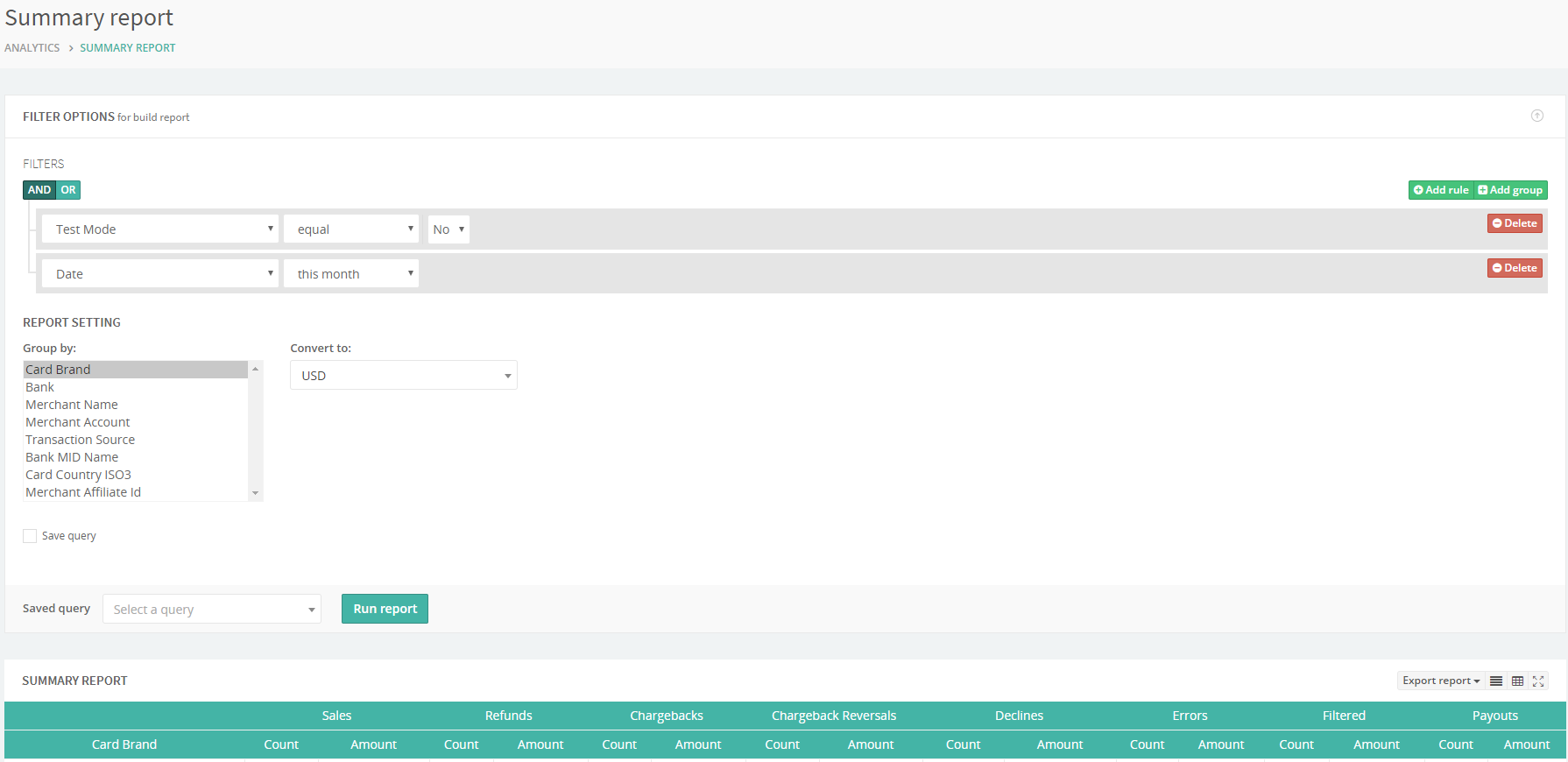Select the OR filter condition

pyautogui.click(x=68, y=190)
